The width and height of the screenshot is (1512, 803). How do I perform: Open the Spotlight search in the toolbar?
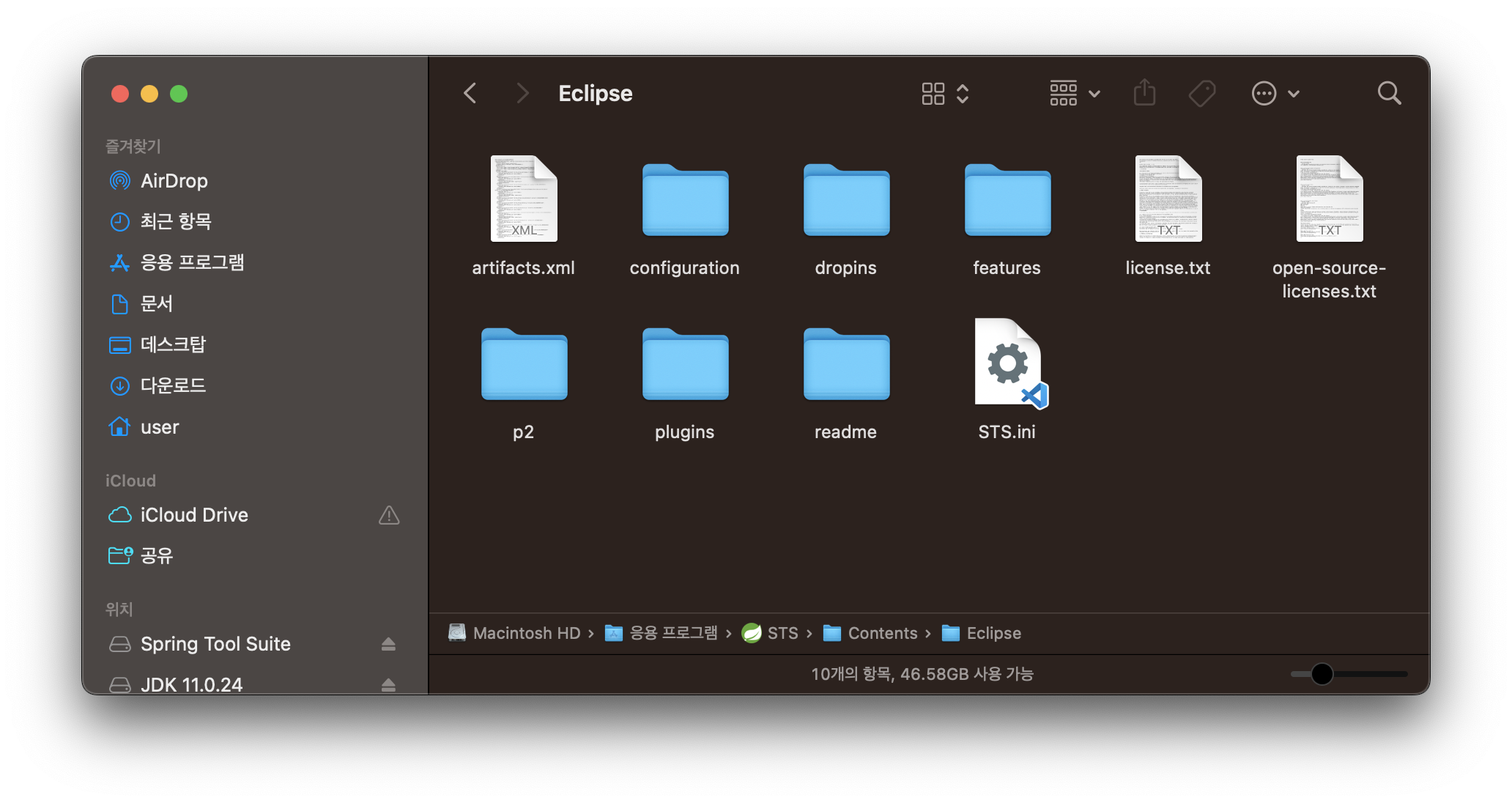tap(1389, 93)
